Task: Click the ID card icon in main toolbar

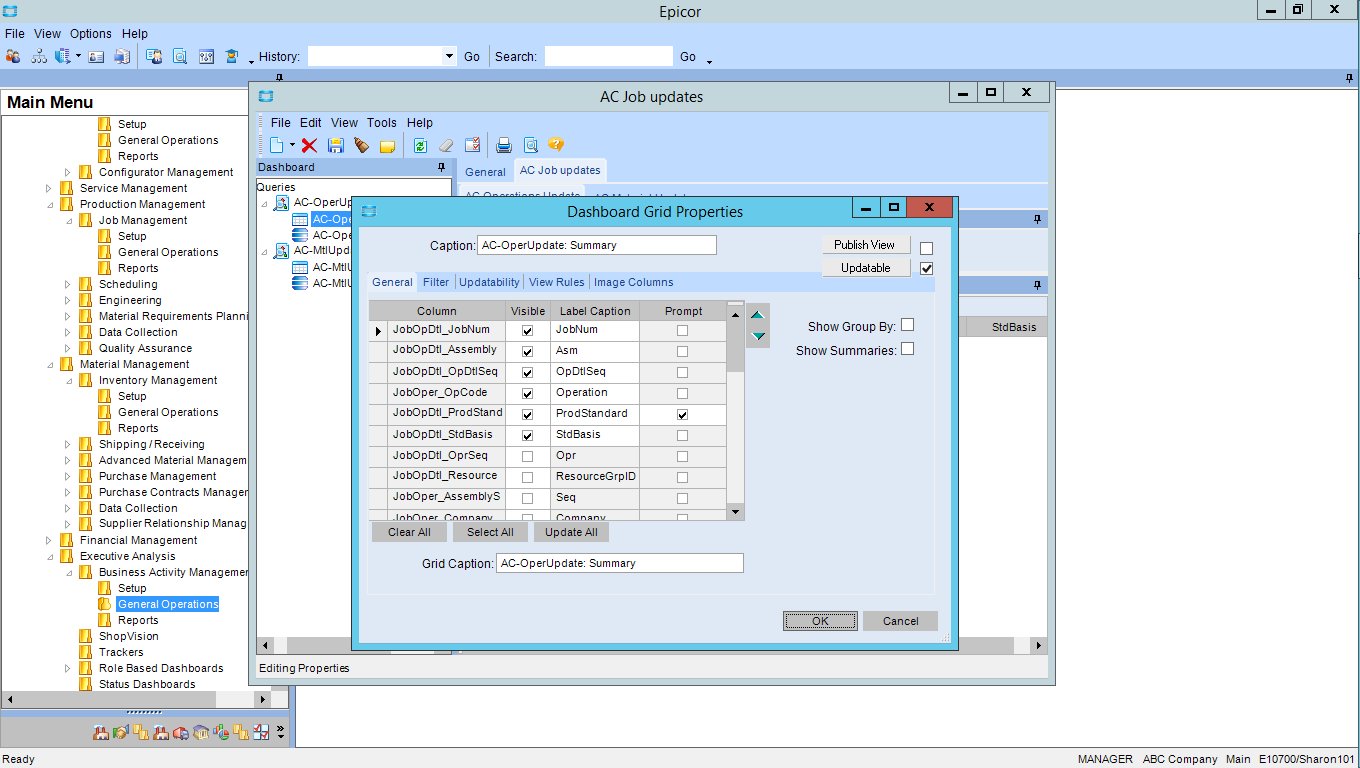Action: pyautogui.click(x=97, y=56)
